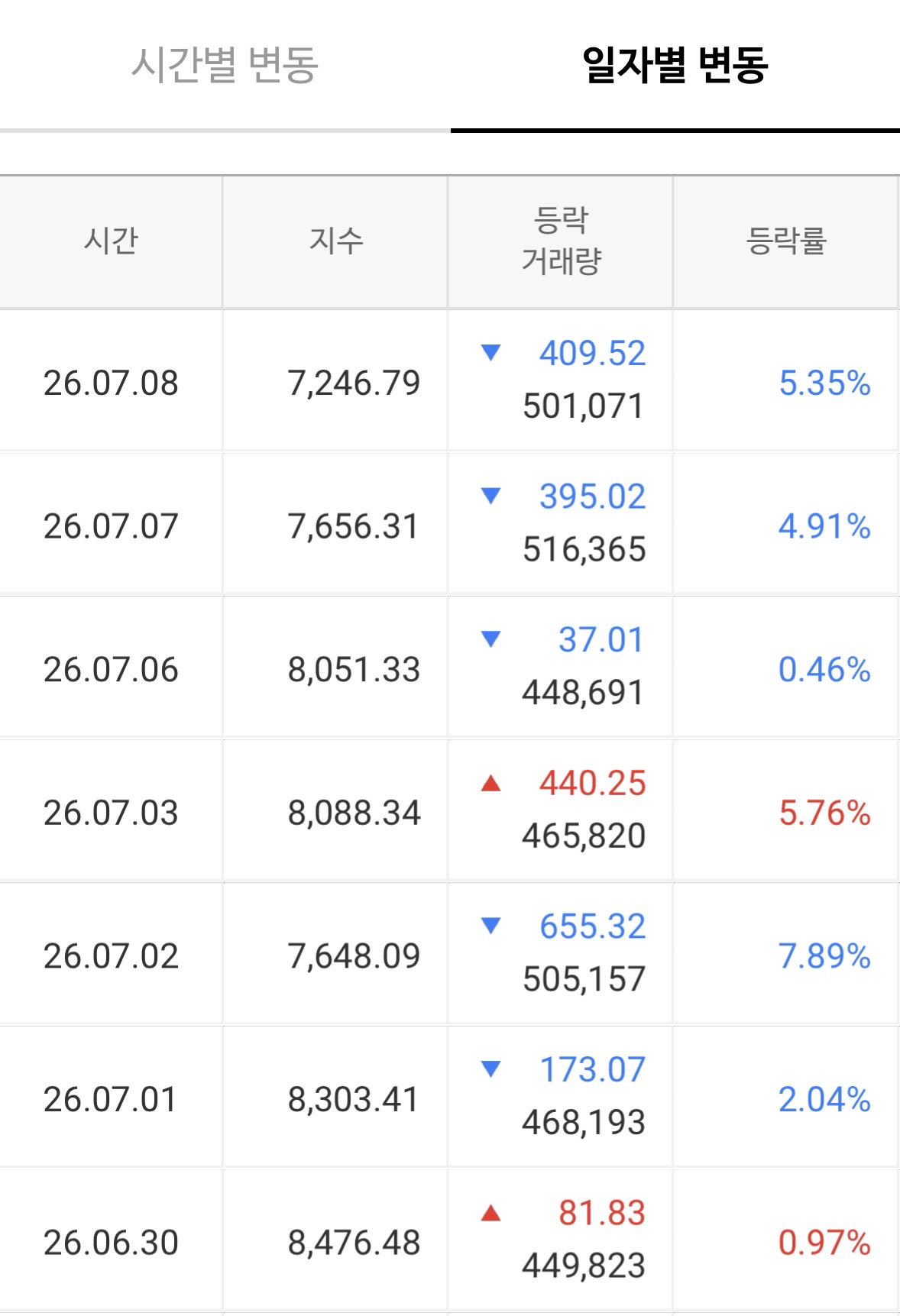Click the blue down arrow beside 655.32
This screenshot has width=900, height=1316.
491,926
